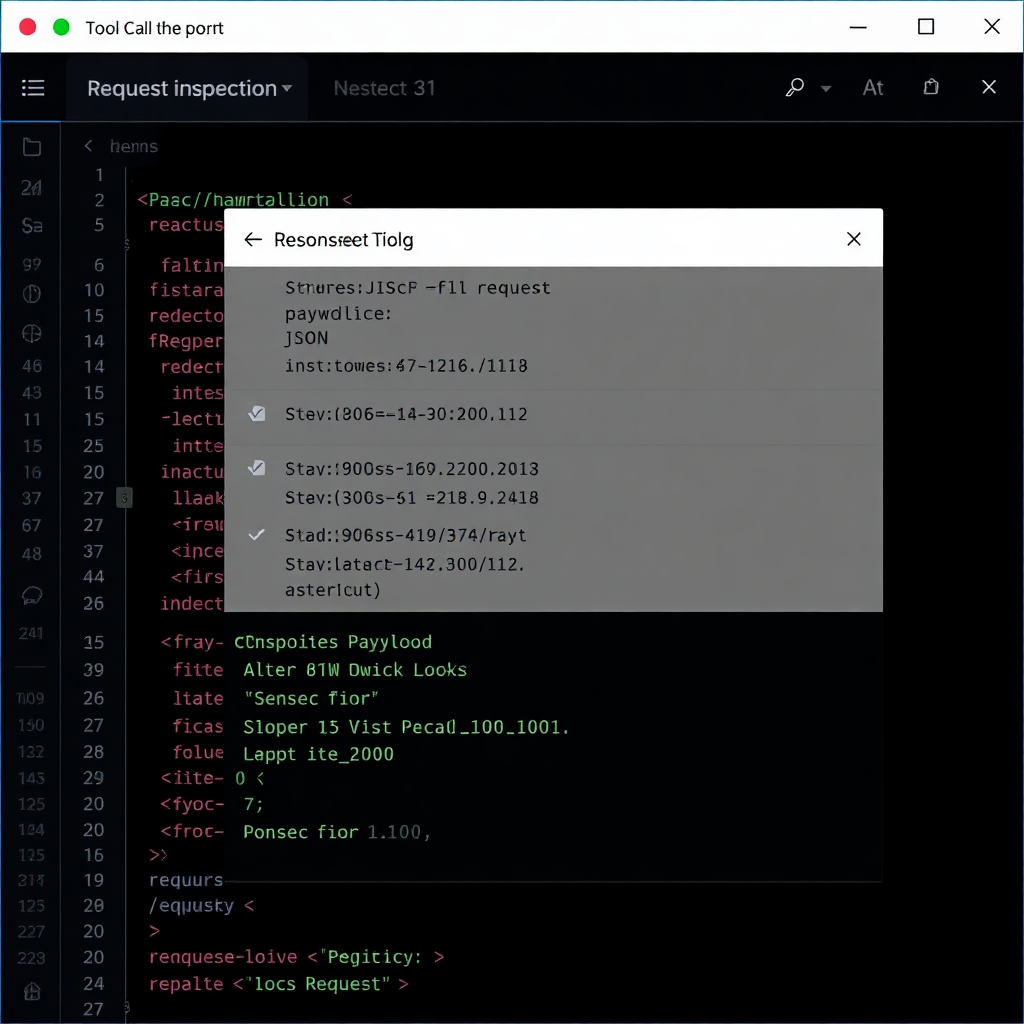The height and width of the screenshot is (1024, 1024).
Task: Click the 24 sidebar item
Action: 31,188
